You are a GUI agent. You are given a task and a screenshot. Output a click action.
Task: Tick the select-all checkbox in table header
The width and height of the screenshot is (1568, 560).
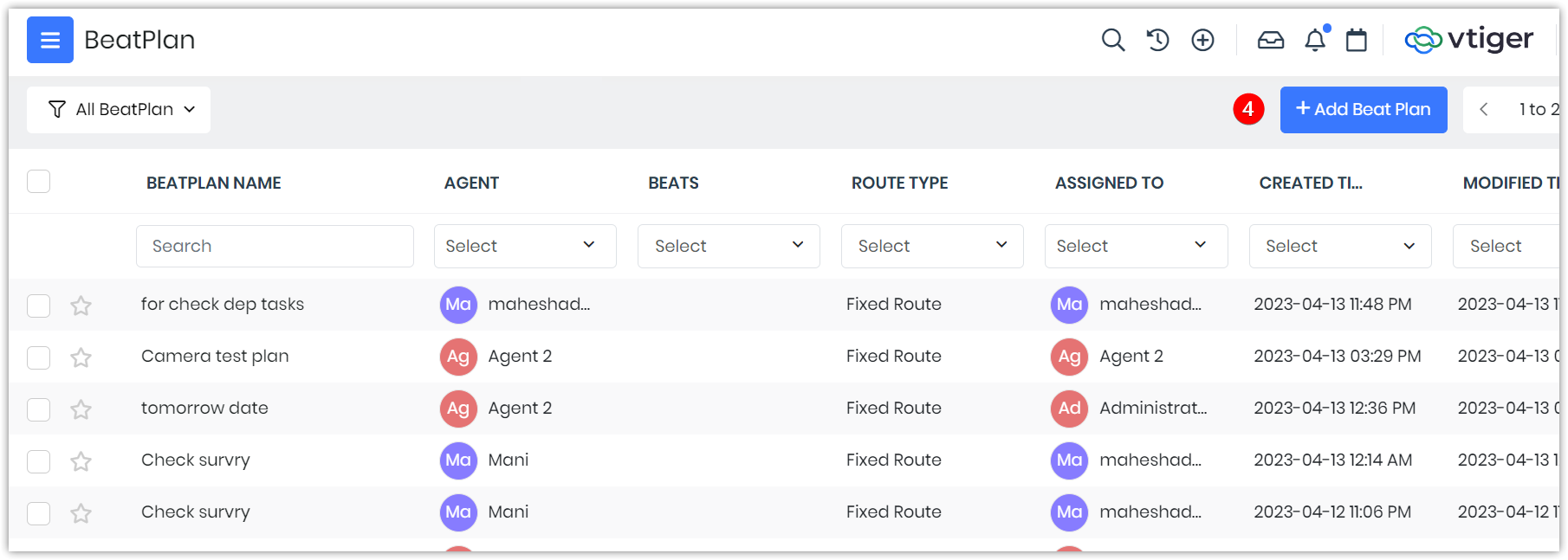[39, 182]
